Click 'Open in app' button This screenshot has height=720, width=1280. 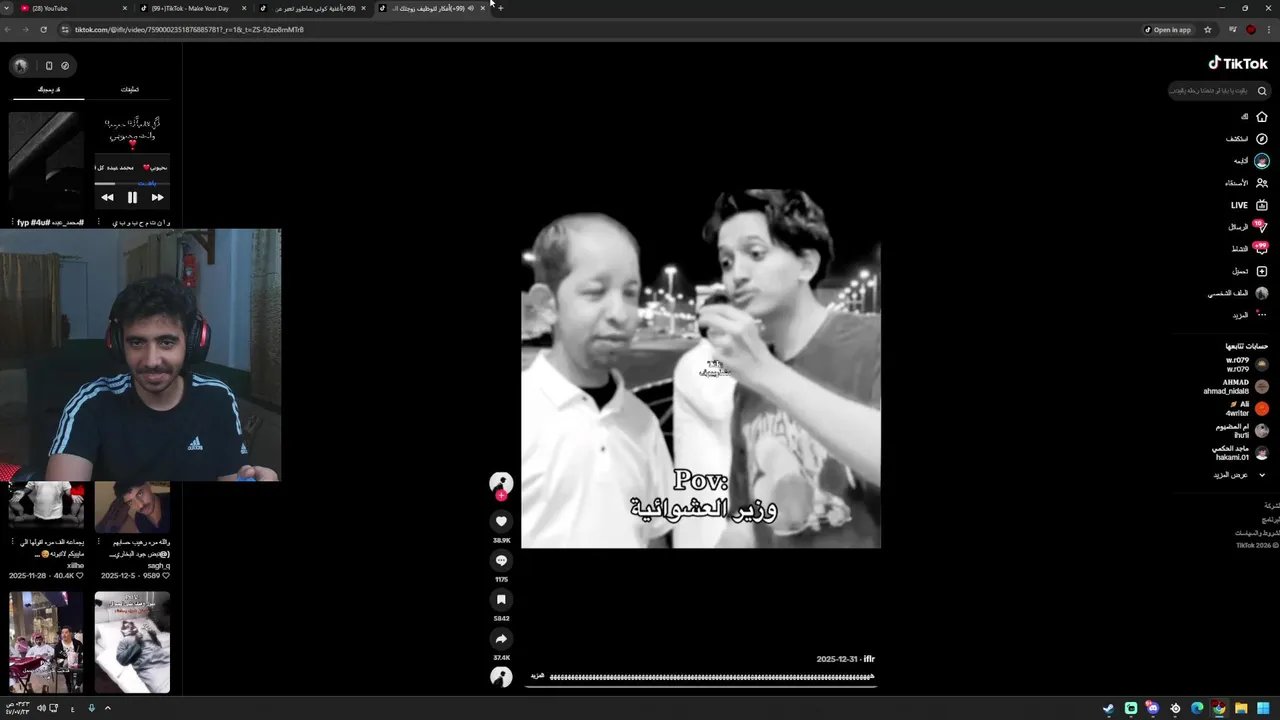1168,30
